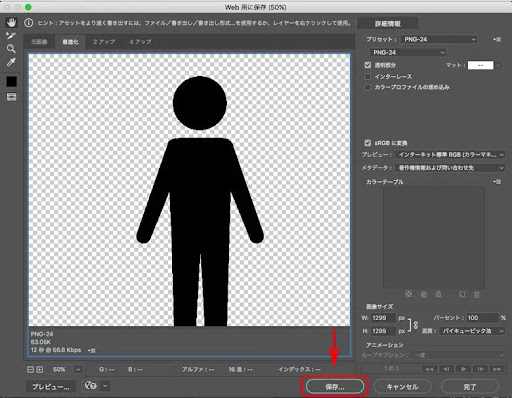The width and height of the screenshot is (512, 398).
Task: Click the 12 秒 @ 56.6 Kbps text
Action: click(x=56, y=350)
